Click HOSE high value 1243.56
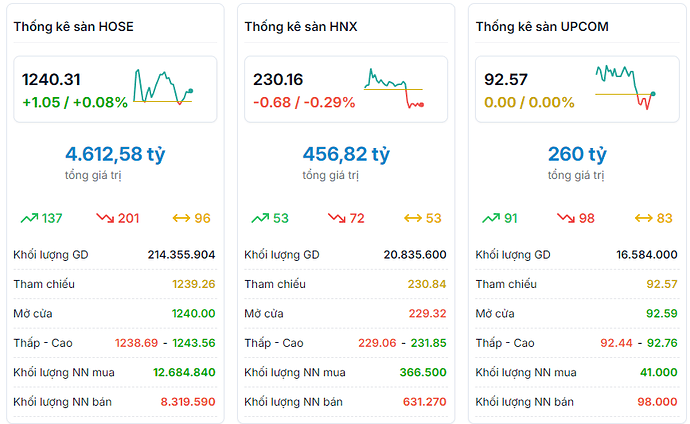690x424 pixels. coord(194,343)
